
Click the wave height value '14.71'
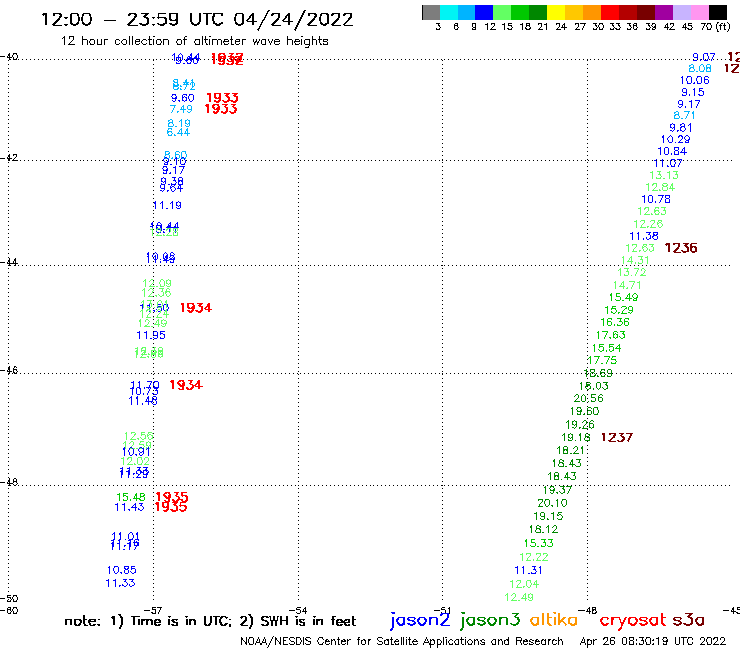[x=627, y=285]
